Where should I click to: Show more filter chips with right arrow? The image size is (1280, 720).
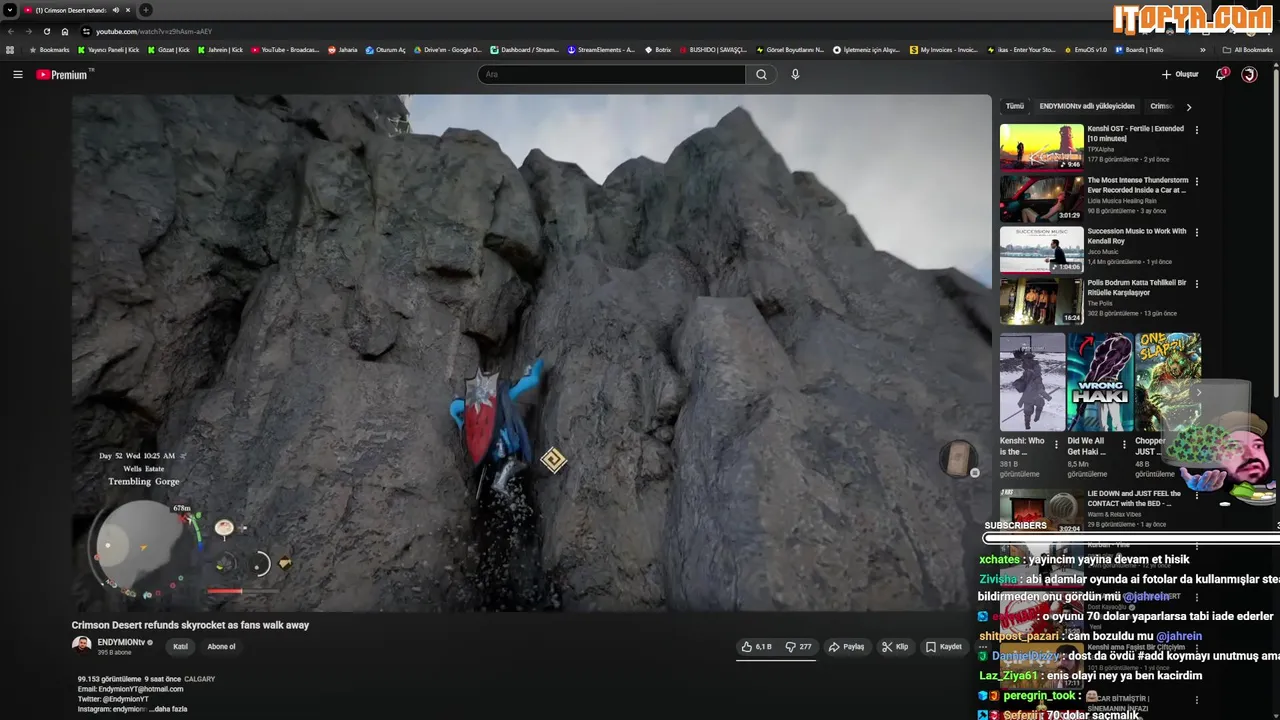click(x=1189, y=106)
